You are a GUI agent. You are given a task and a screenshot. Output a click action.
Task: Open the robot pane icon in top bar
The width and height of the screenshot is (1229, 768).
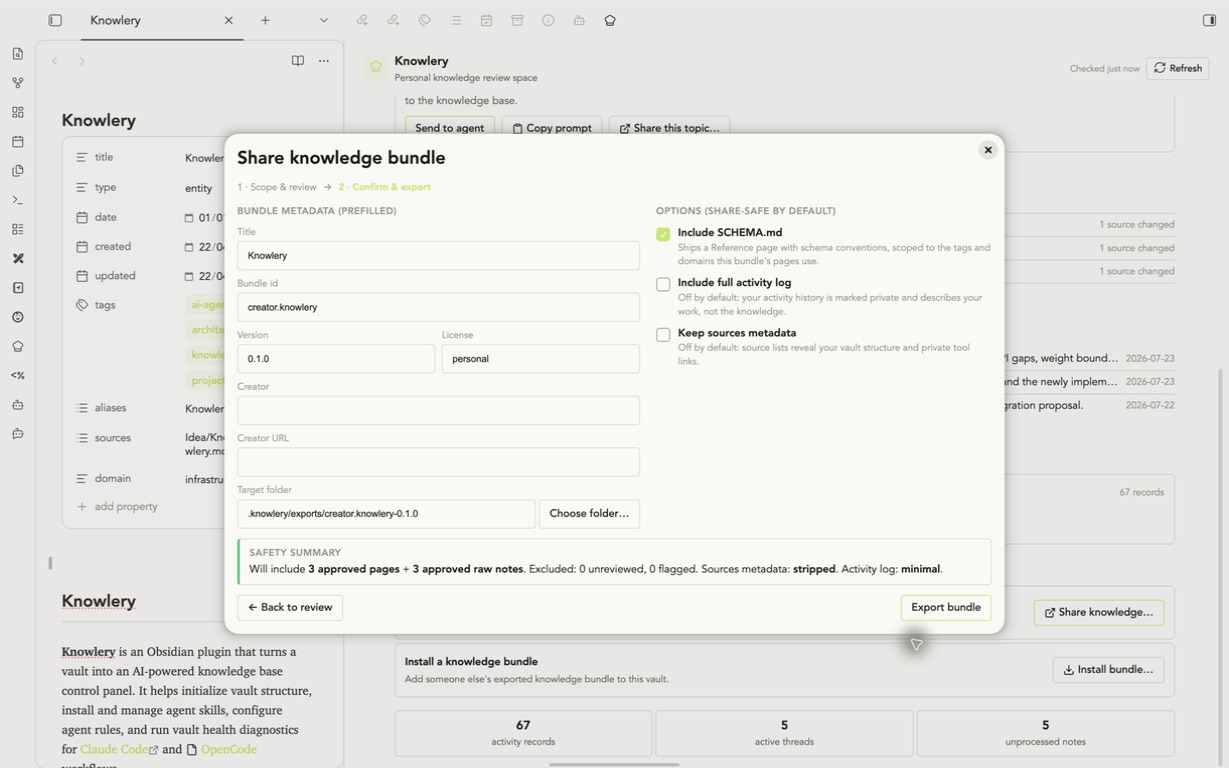pos(579,20)
